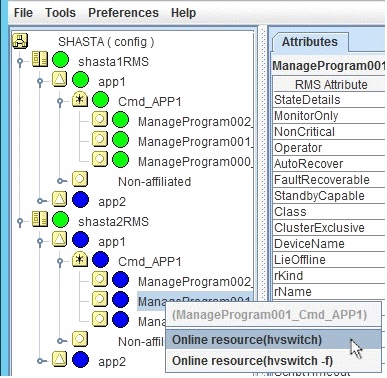The height and width of the screenshot is (378, 387).
Task: Click the AutoRecover attribute row
Action: [329, 164]
